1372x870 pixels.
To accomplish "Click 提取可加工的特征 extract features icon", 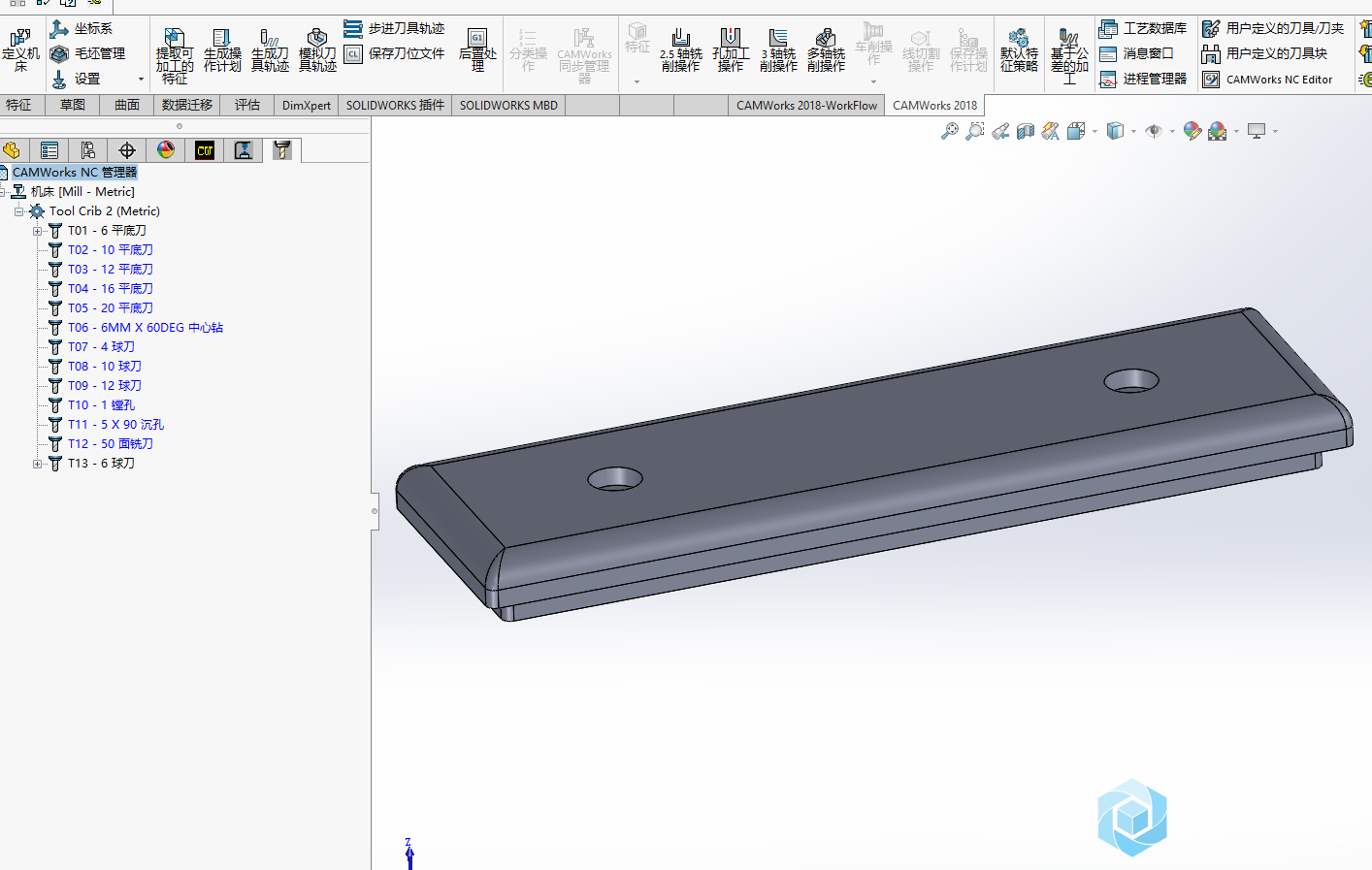I will (x=175, y=56).
